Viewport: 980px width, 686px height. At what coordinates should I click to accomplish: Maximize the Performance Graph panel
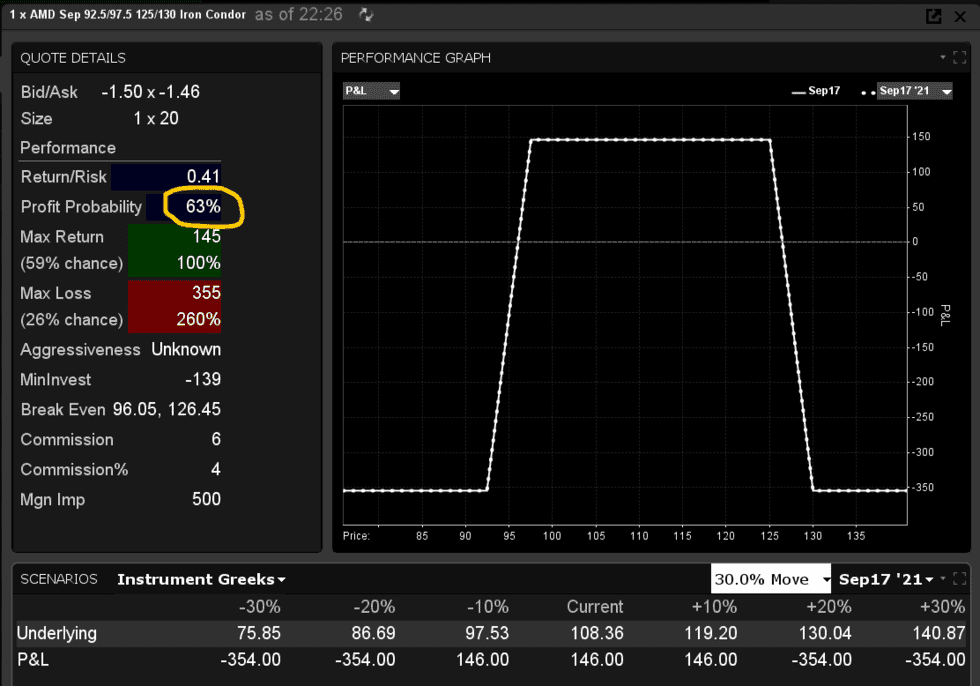tap(959, 58)
